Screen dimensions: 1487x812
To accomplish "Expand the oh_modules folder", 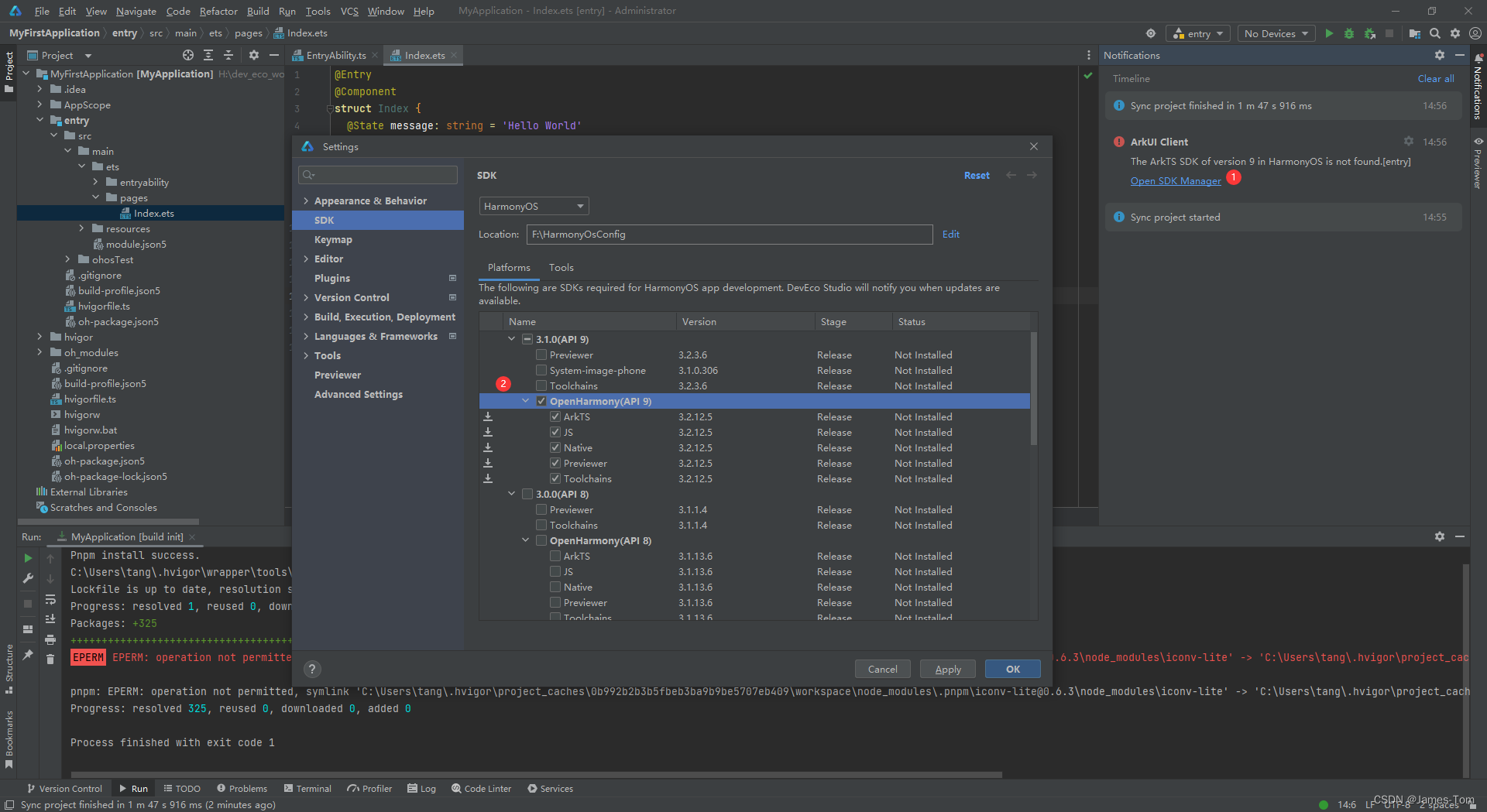I will 39,352.
